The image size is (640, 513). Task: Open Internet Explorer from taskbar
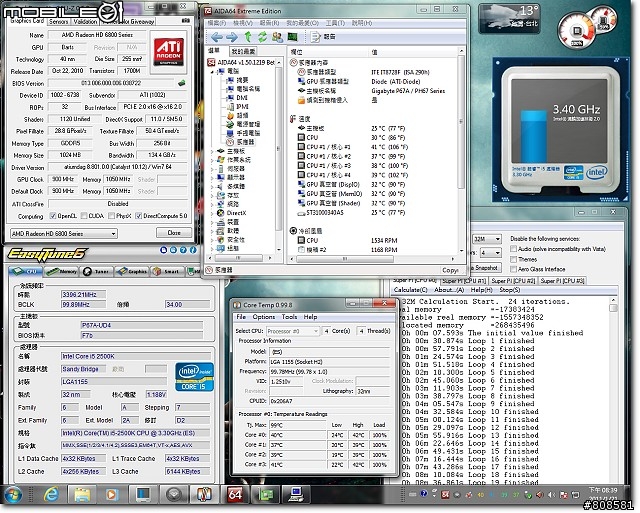coord(51,495)
